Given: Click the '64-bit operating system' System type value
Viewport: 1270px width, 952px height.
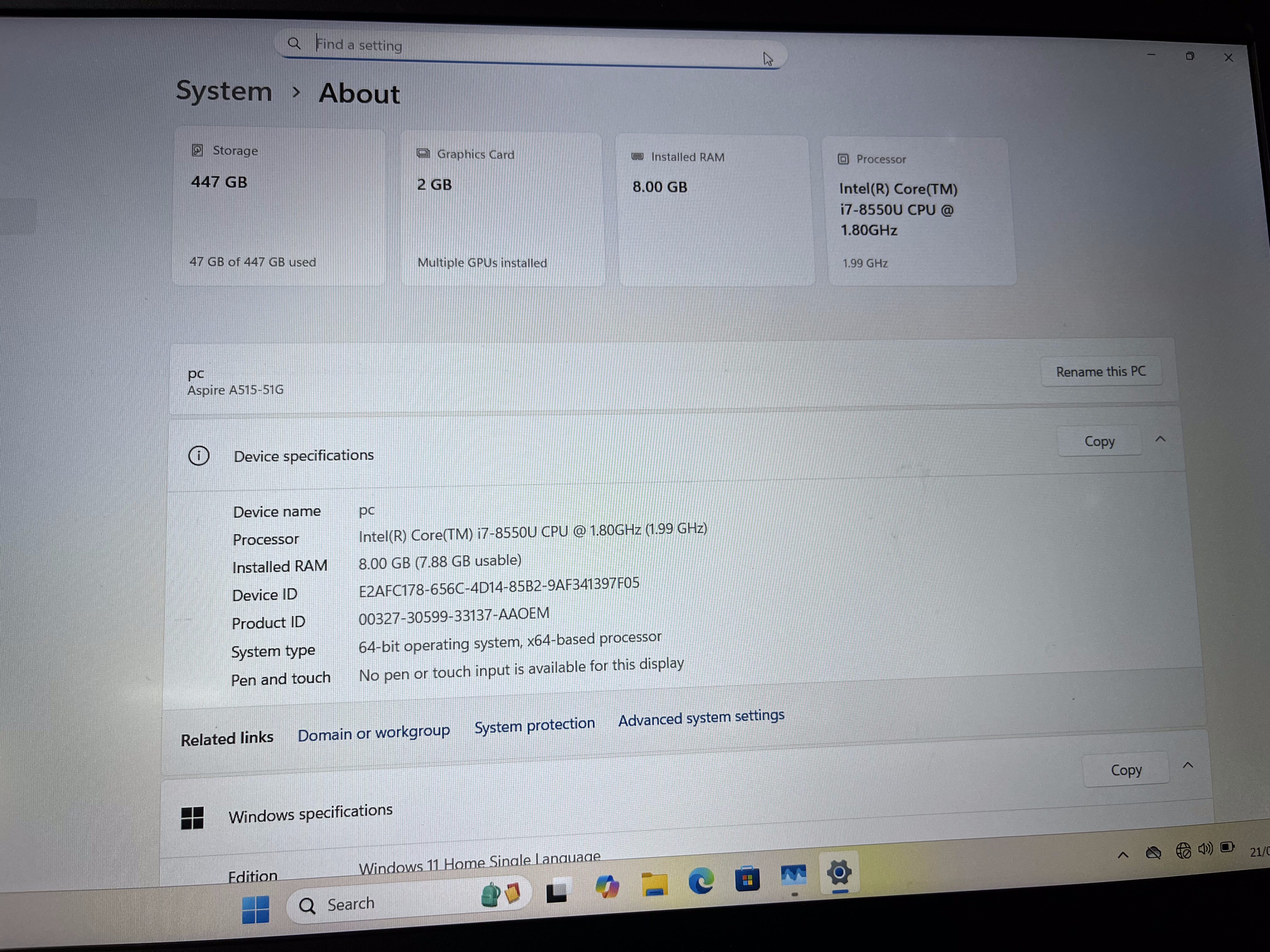Looking at the screenshot, I should (x=510, y=642).
